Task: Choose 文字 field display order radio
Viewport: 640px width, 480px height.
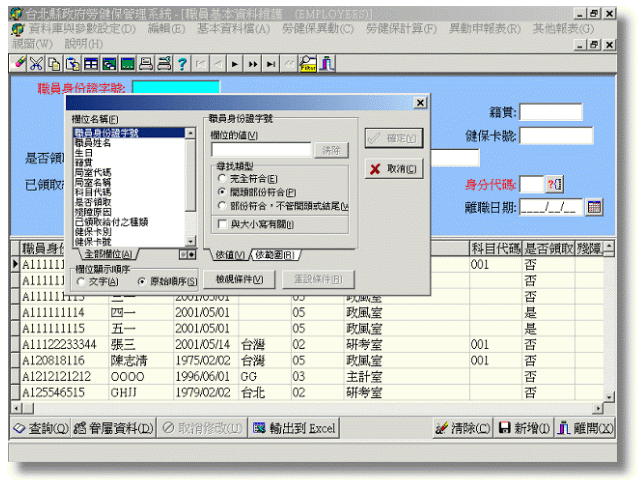Action: click(81, 281)
